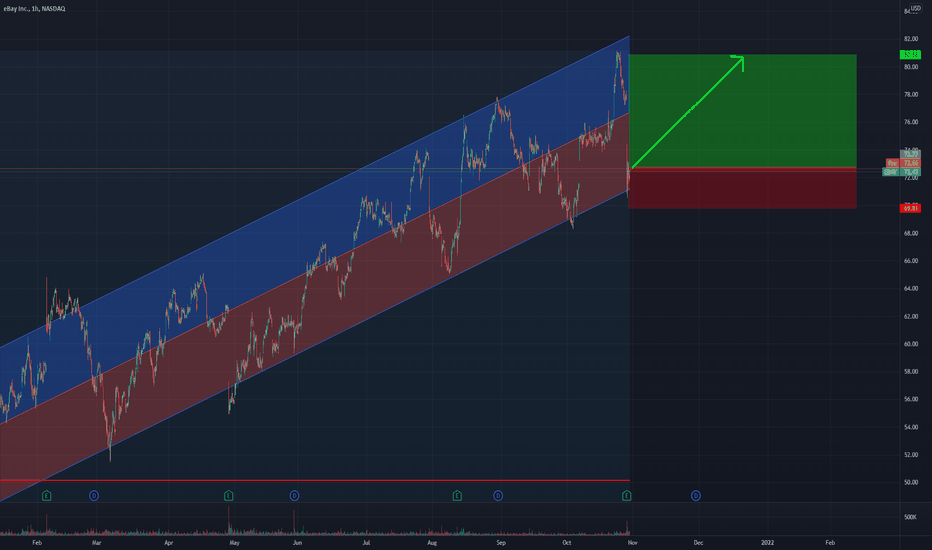Click the Sep time axis label
The image size is (932, 550).
tap(501, 542)
